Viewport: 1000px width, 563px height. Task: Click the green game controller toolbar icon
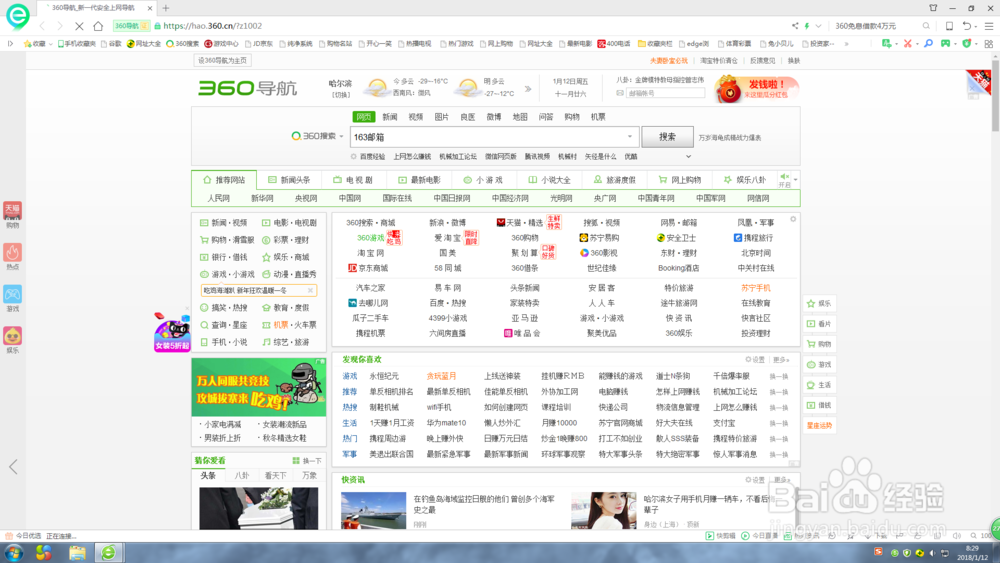pos(945,44)
